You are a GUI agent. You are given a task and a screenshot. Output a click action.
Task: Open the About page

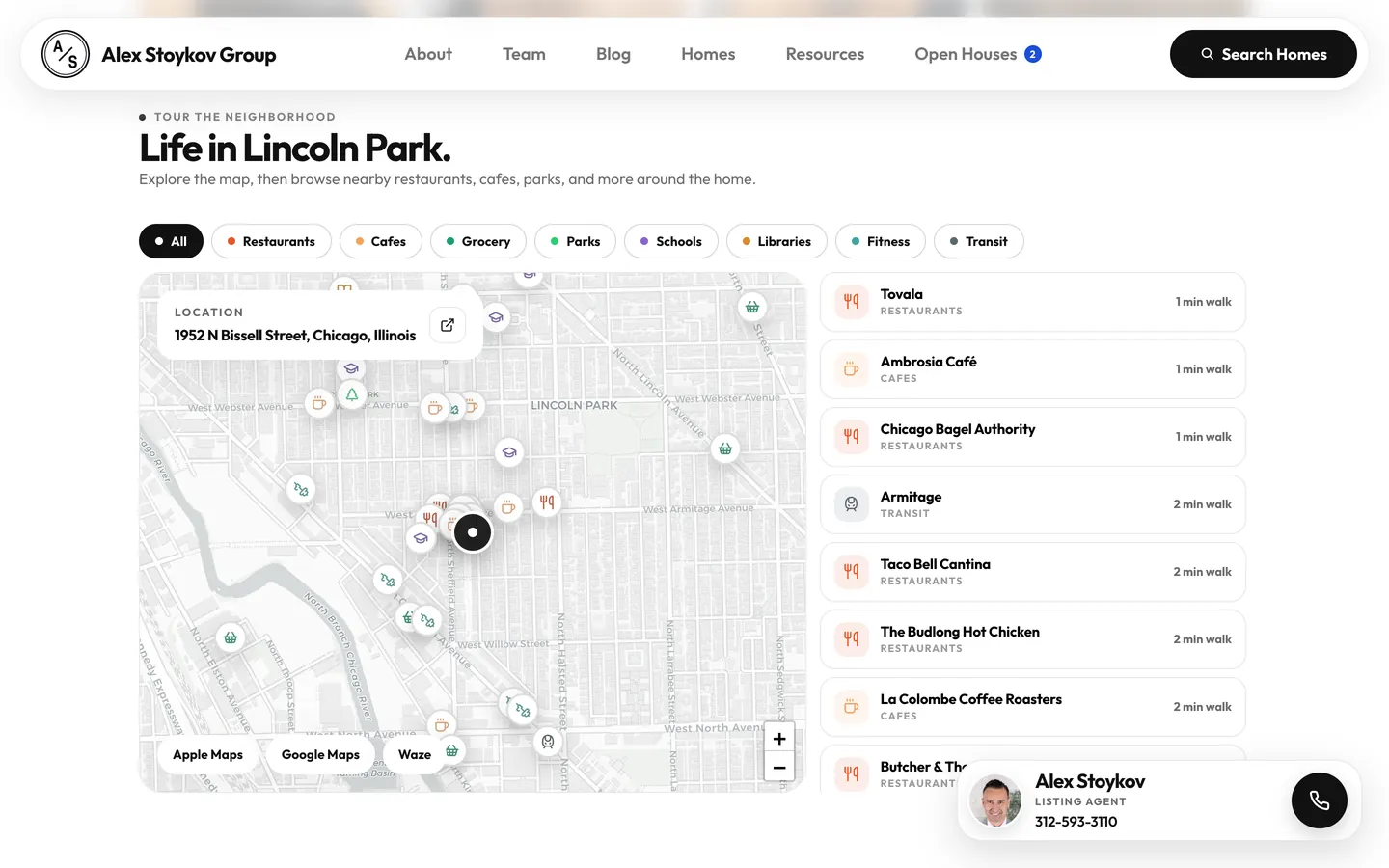coord(428,54)
